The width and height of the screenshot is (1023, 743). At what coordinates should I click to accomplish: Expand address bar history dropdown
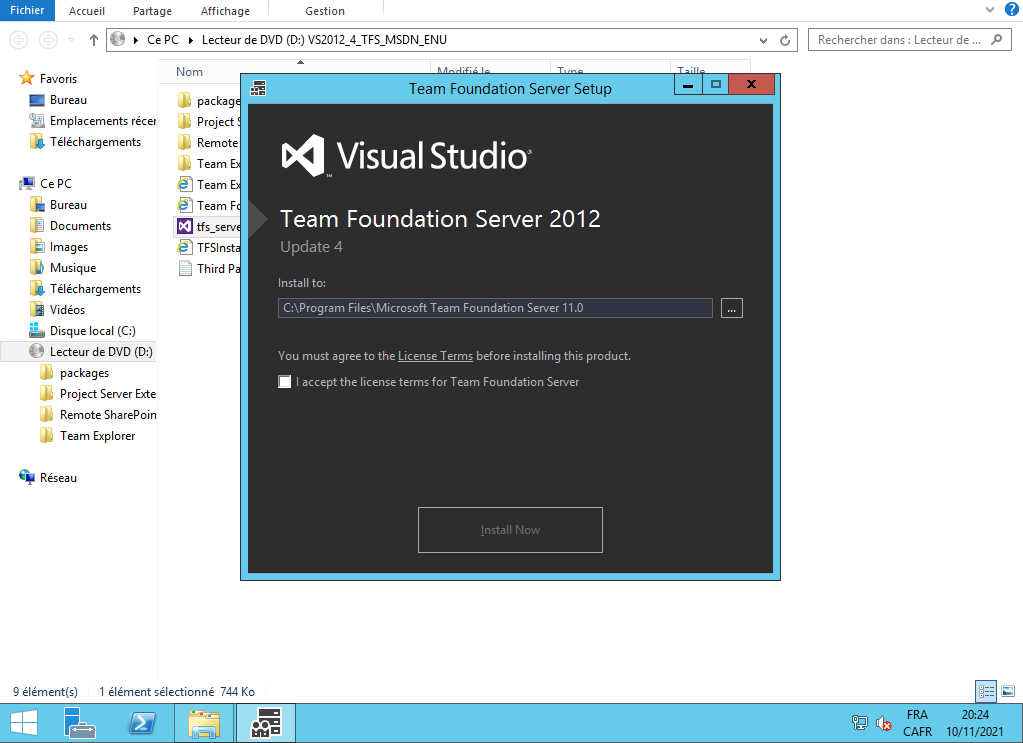coord(764,40)
